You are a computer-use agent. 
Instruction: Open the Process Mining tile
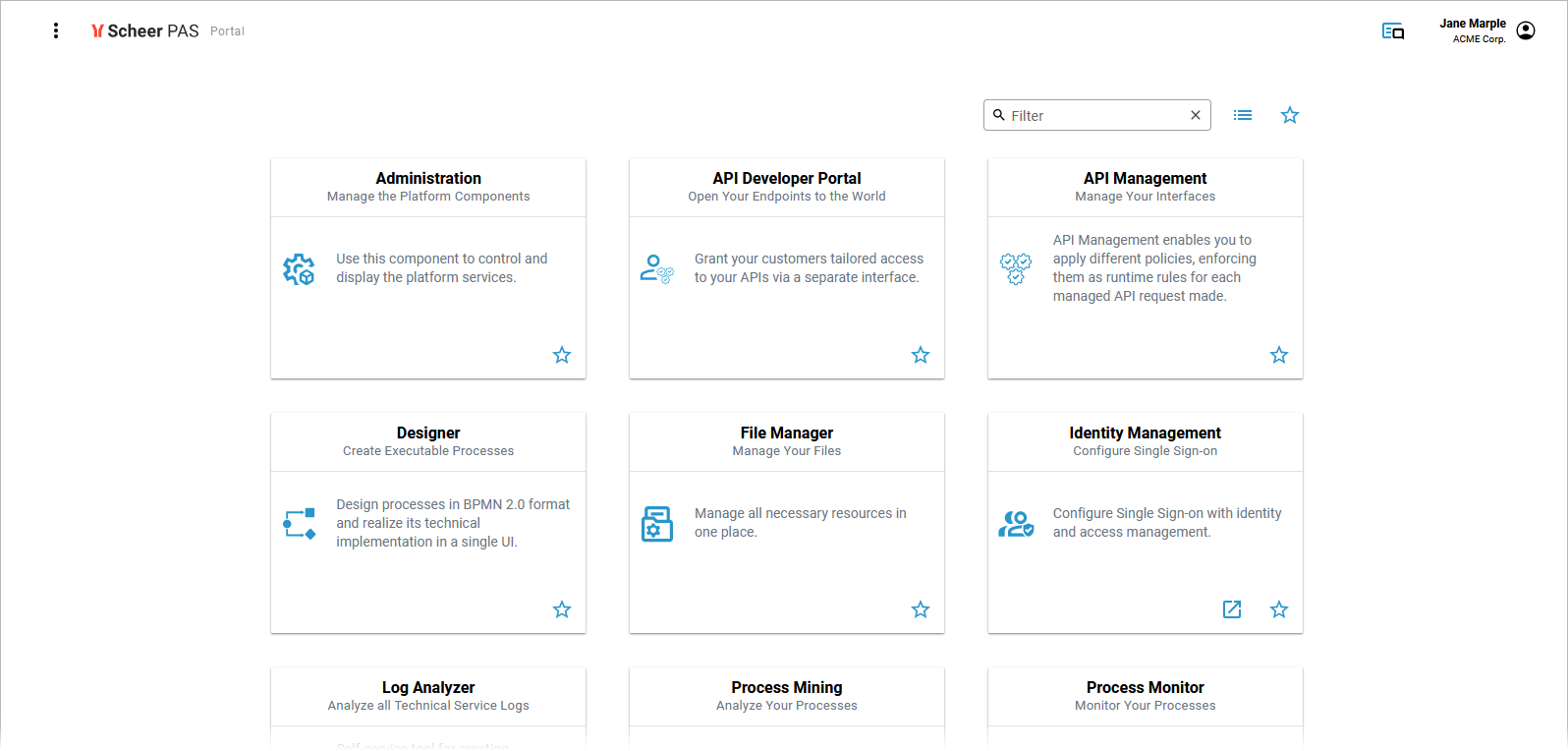[786, 688]
